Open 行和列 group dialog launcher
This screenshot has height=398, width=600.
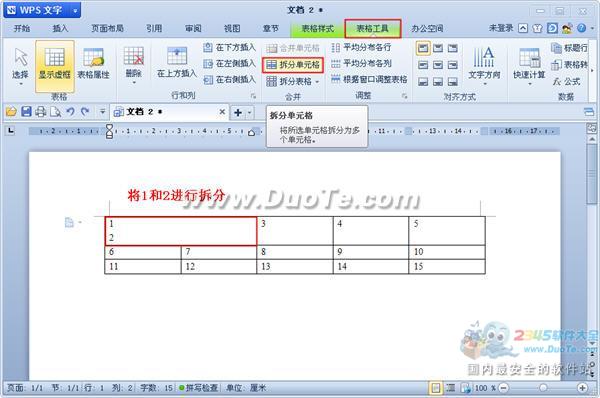tap(253, 96)
